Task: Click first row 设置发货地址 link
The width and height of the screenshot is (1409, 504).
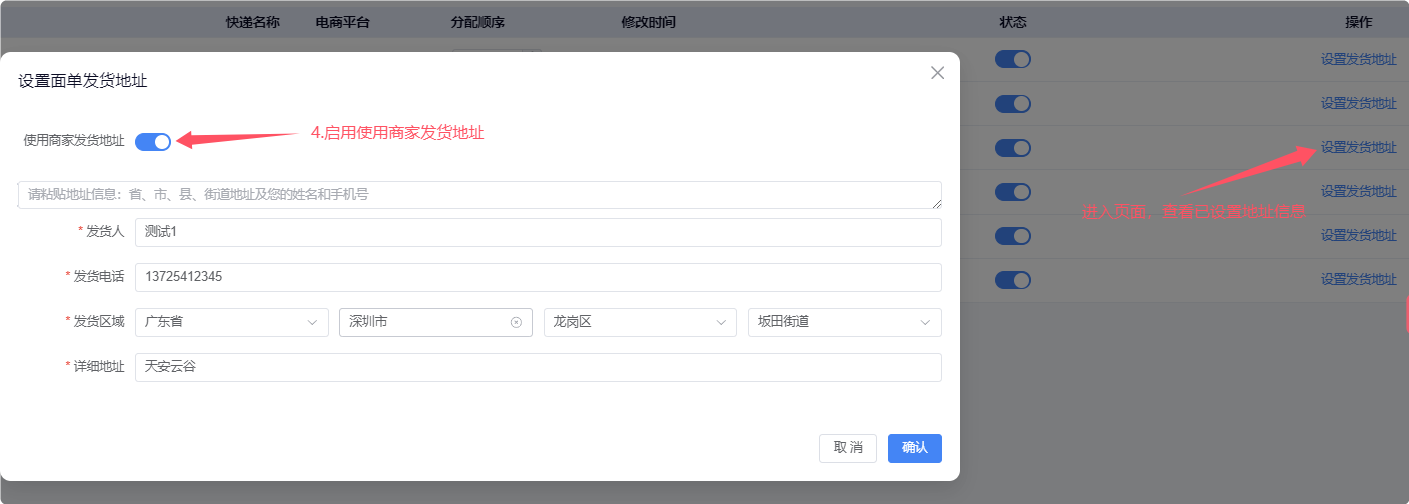Action: (x=1358, y=59)
